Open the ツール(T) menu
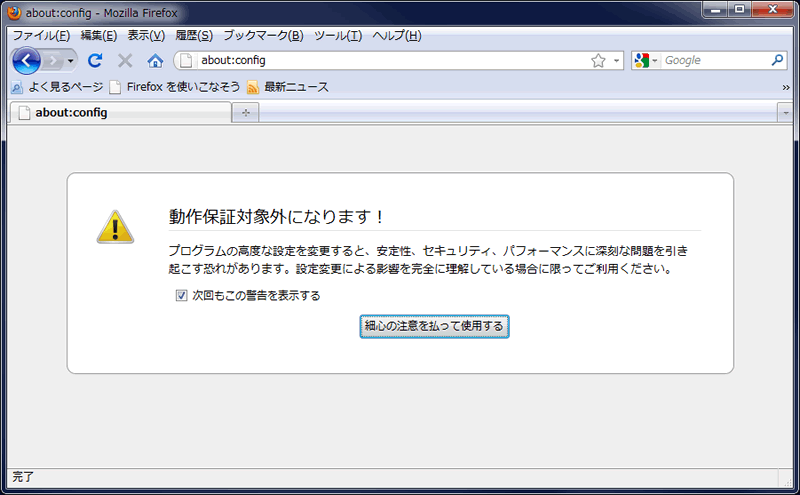800x495 pixels. pyautogui.click(x=338, y=35)
